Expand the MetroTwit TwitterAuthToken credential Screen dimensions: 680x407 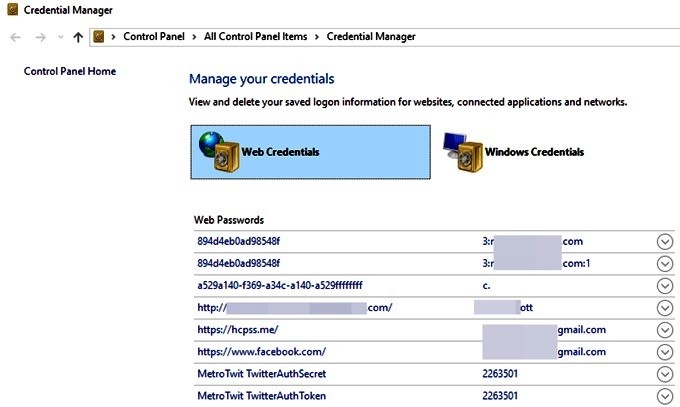click(664, 396)
